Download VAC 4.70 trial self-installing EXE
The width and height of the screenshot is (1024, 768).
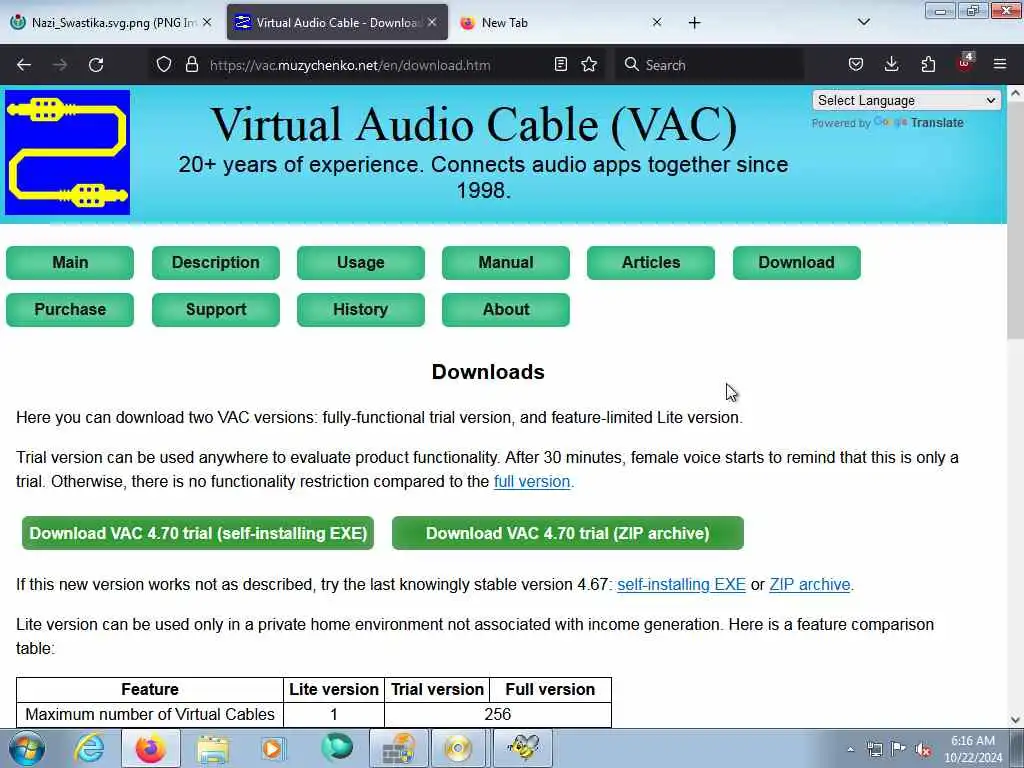click(x=198, y=534)
